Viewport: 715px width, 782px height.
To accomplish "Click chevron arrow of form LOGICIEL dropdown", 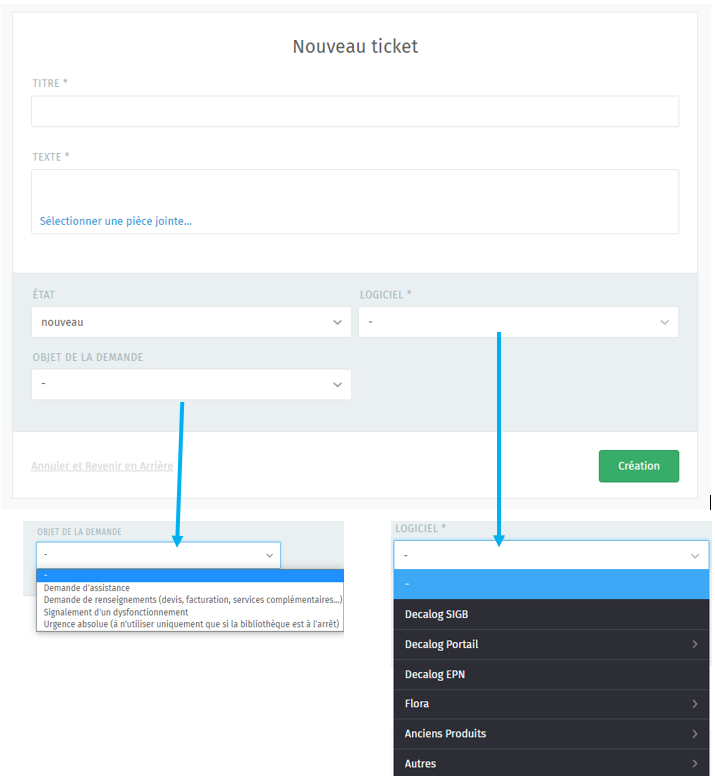I will [x=665, y=323].
